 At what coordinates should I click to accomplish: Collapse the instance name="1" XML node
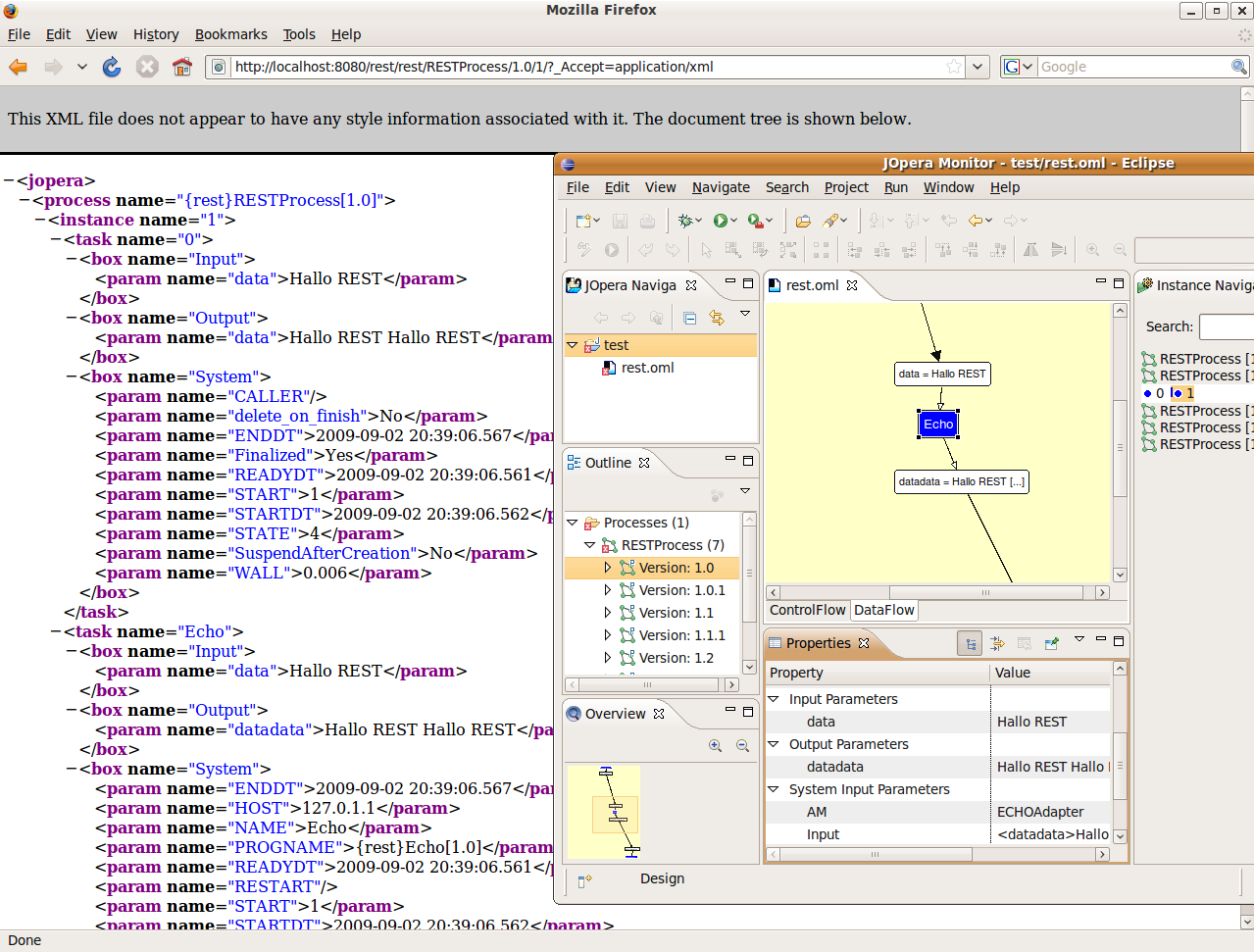pos(40,221)
